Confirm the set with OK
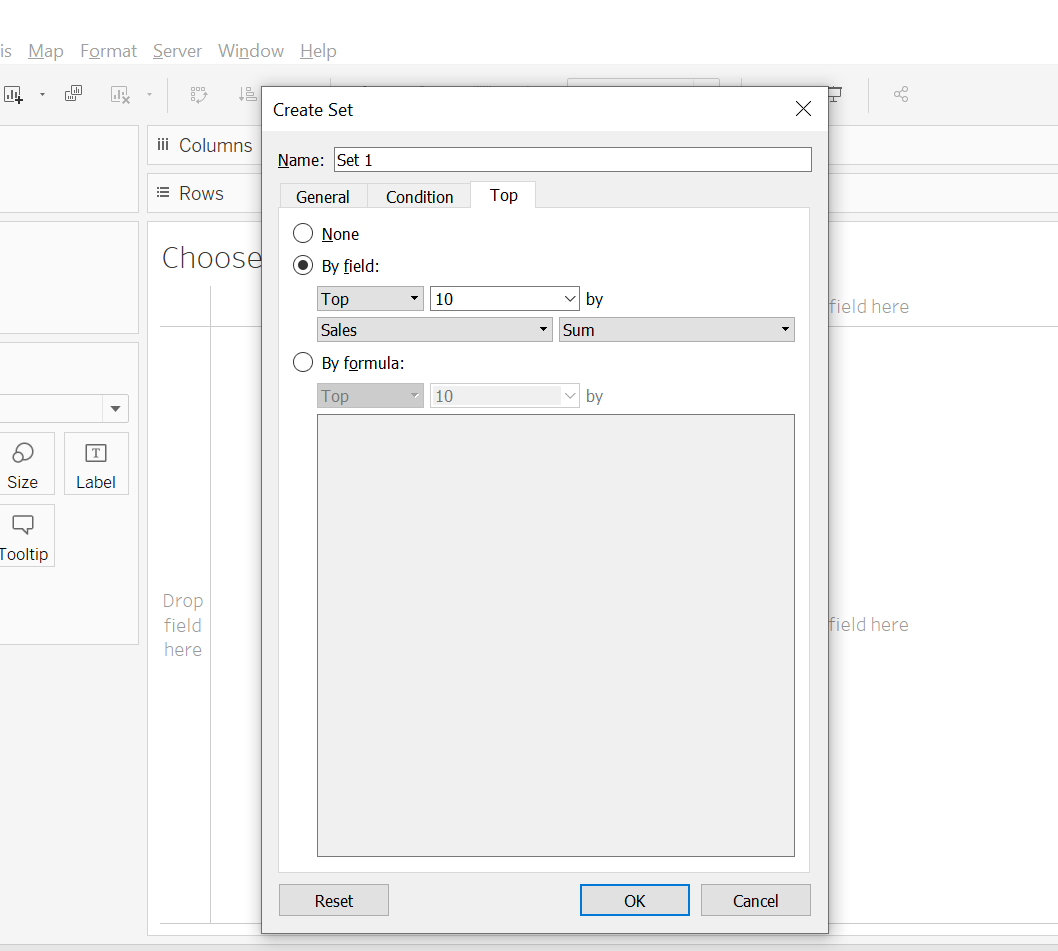 [x=635, y=900]
